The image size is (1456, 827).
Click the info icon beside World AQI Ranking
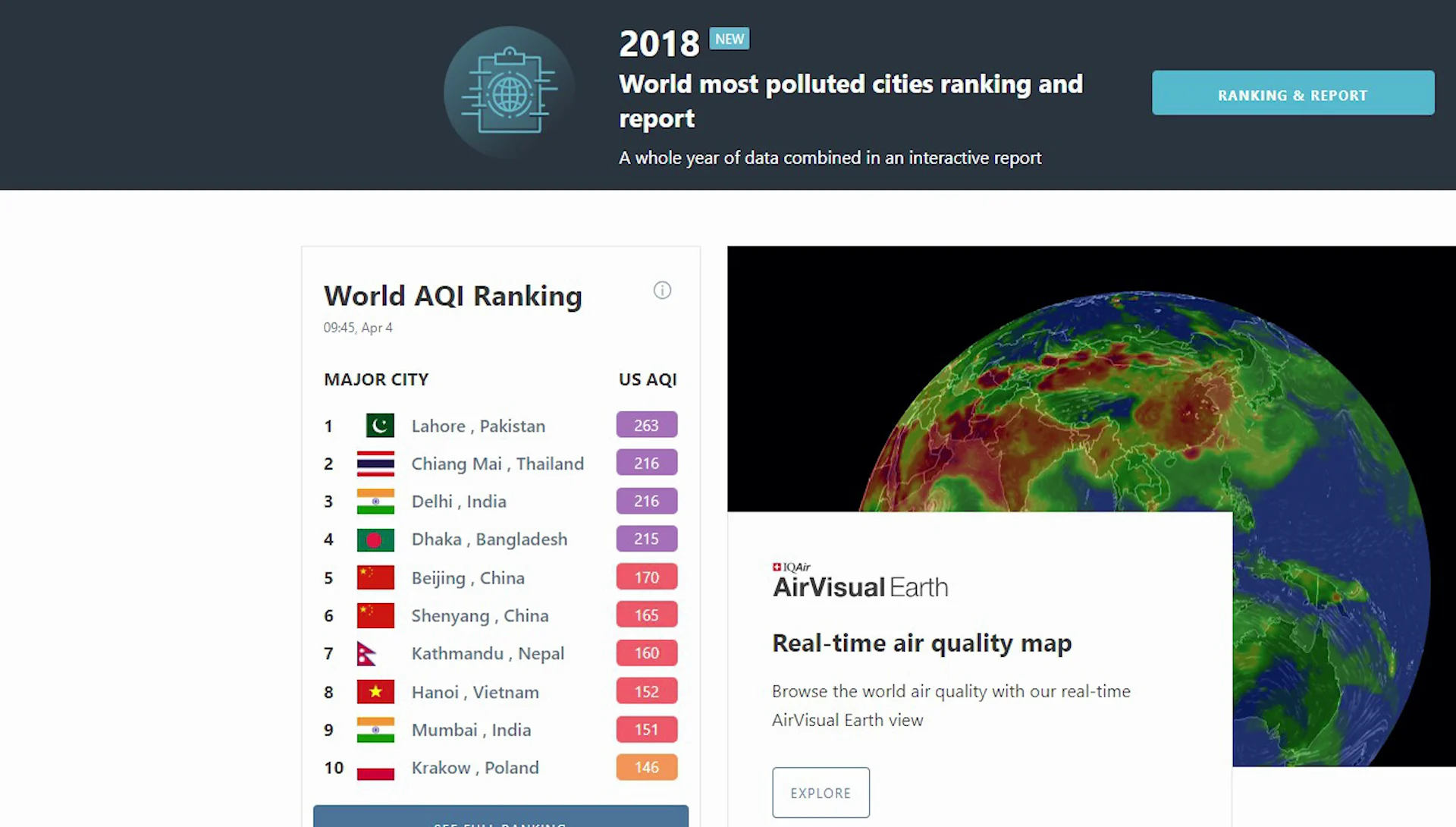662,291
